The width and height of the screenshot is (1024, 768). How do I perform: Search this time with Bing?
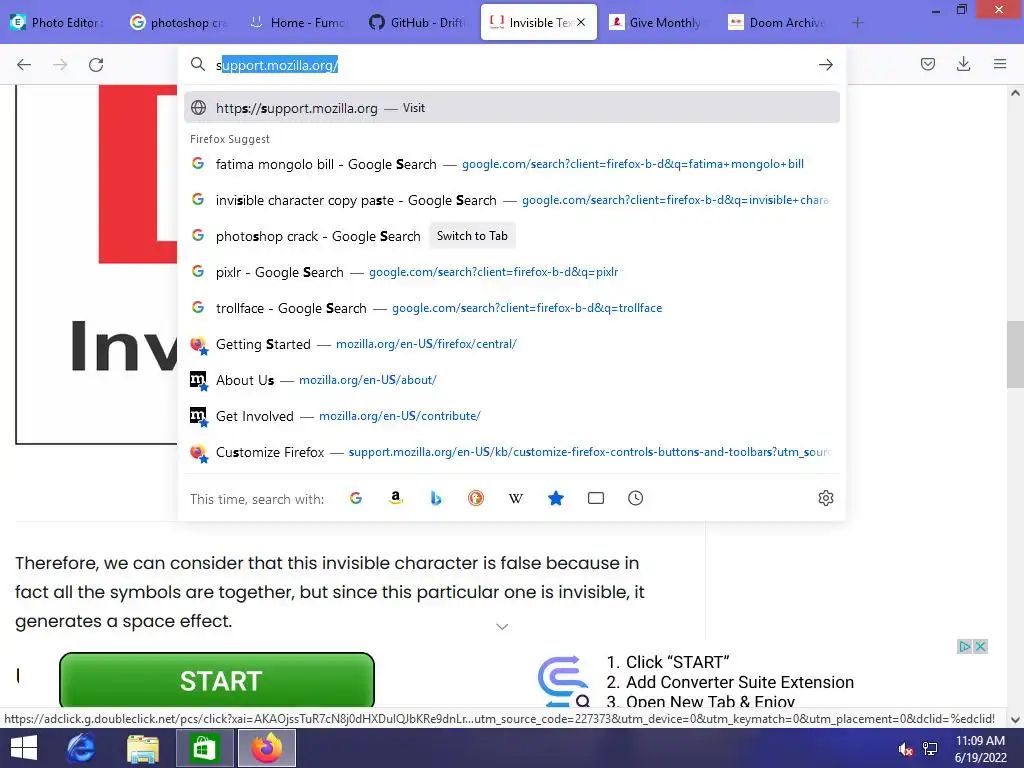pos(436,498)
